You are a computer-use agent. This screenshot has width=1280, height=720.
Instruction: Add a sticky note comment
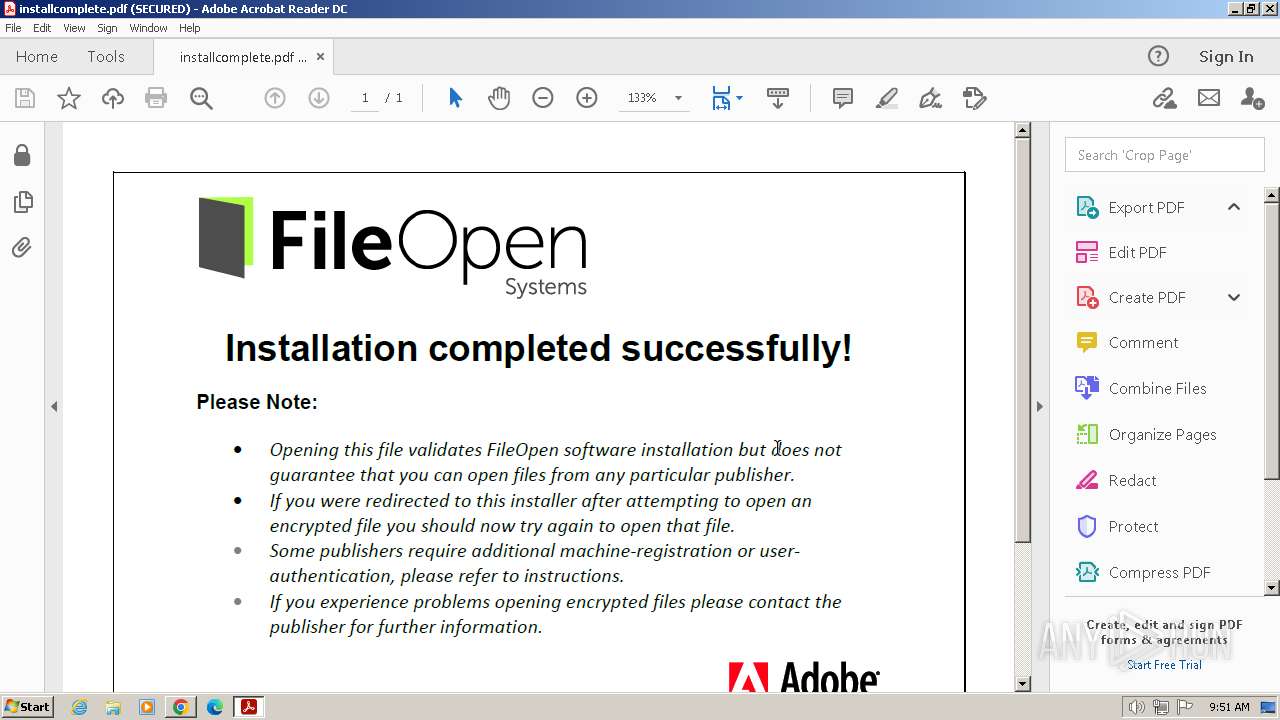point(842,98)
